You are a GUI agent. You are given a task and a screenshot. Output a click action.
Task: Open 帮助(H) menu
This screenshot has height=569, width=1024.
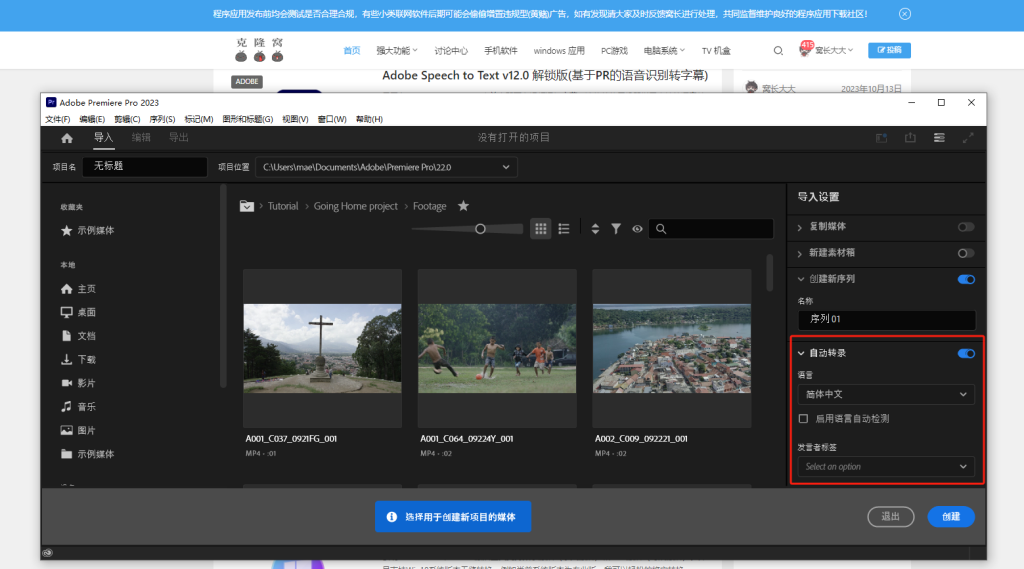coord(369,119)
